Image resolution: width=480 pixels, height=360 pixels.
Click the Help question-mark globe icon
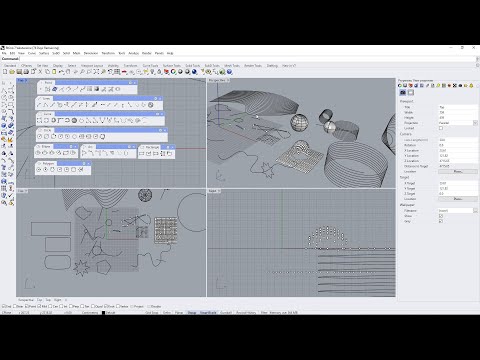pos(229,72)
